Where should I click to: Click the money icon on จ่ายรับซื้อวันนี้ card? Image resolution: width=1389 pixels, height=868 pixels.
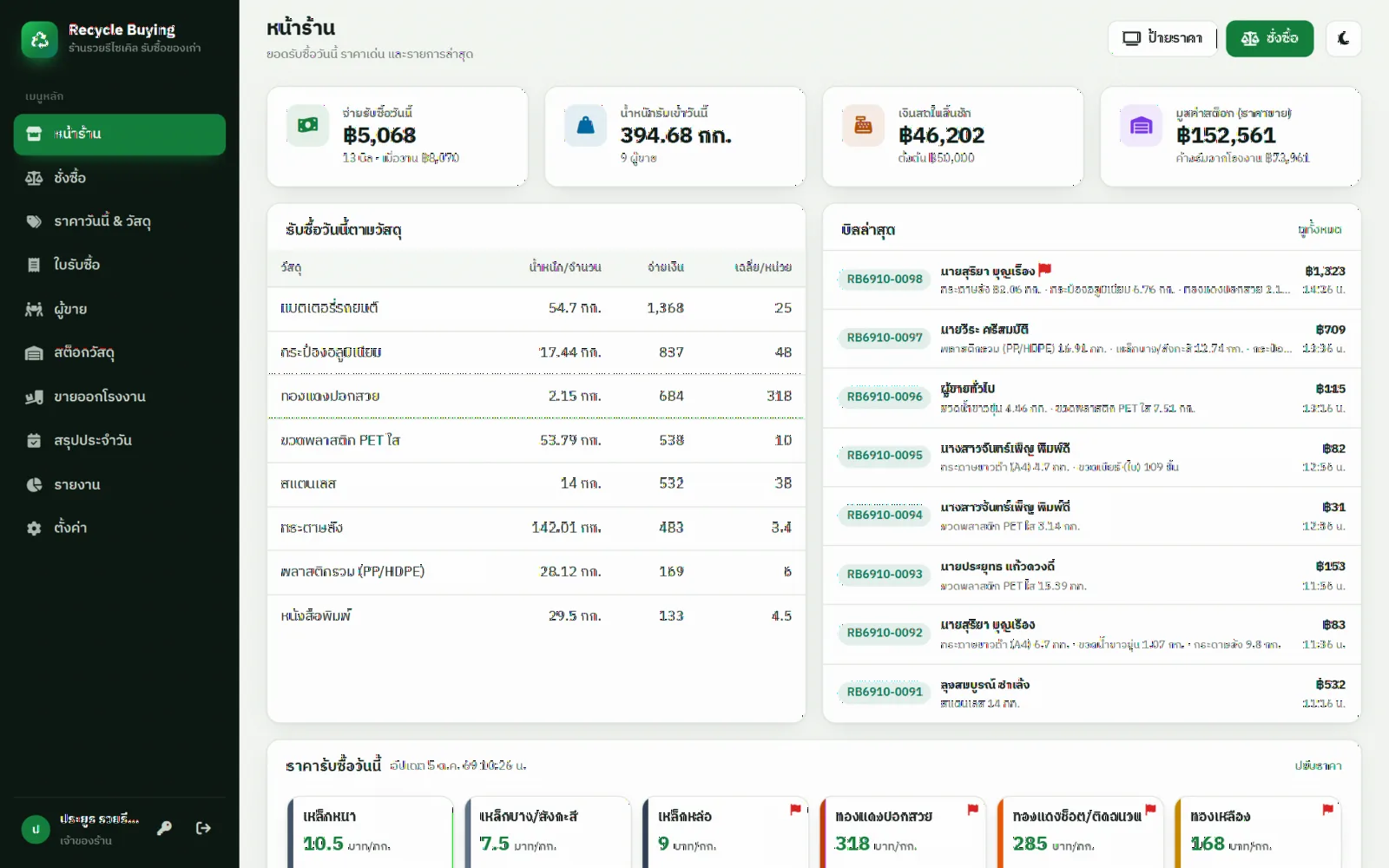(x=308, y=126)
